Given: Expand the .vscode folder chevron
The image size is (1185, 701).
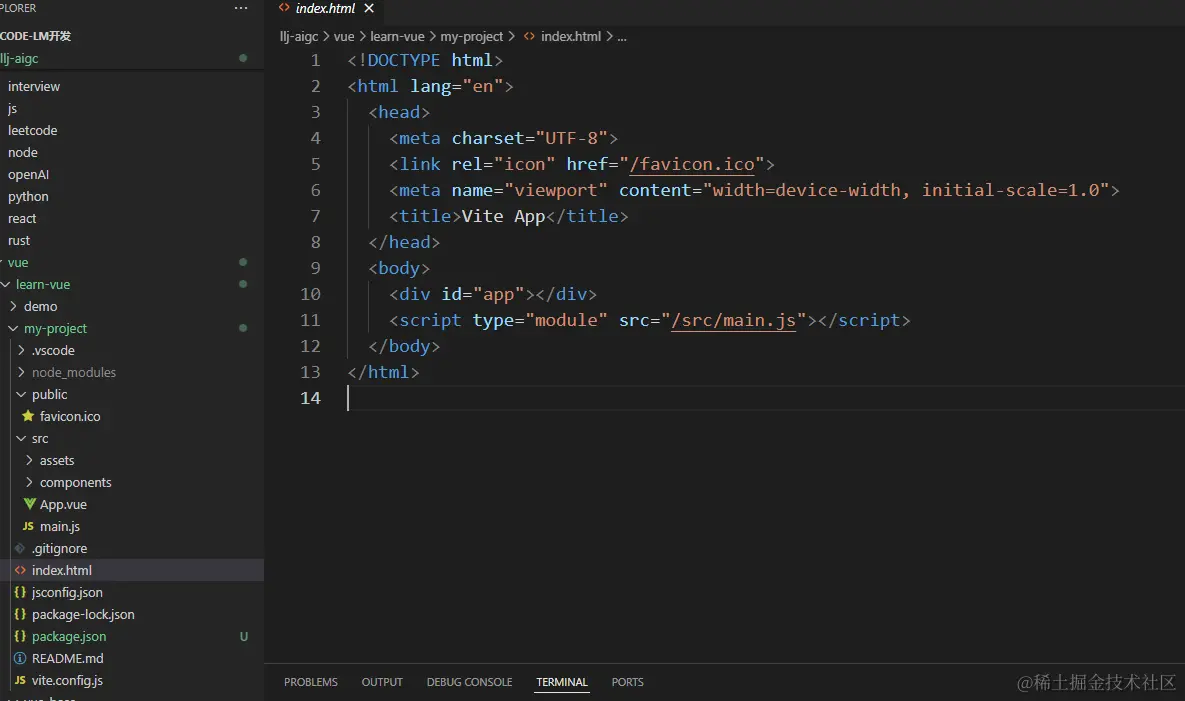Looking at the screenshot, I should click(x=22, y=350).
